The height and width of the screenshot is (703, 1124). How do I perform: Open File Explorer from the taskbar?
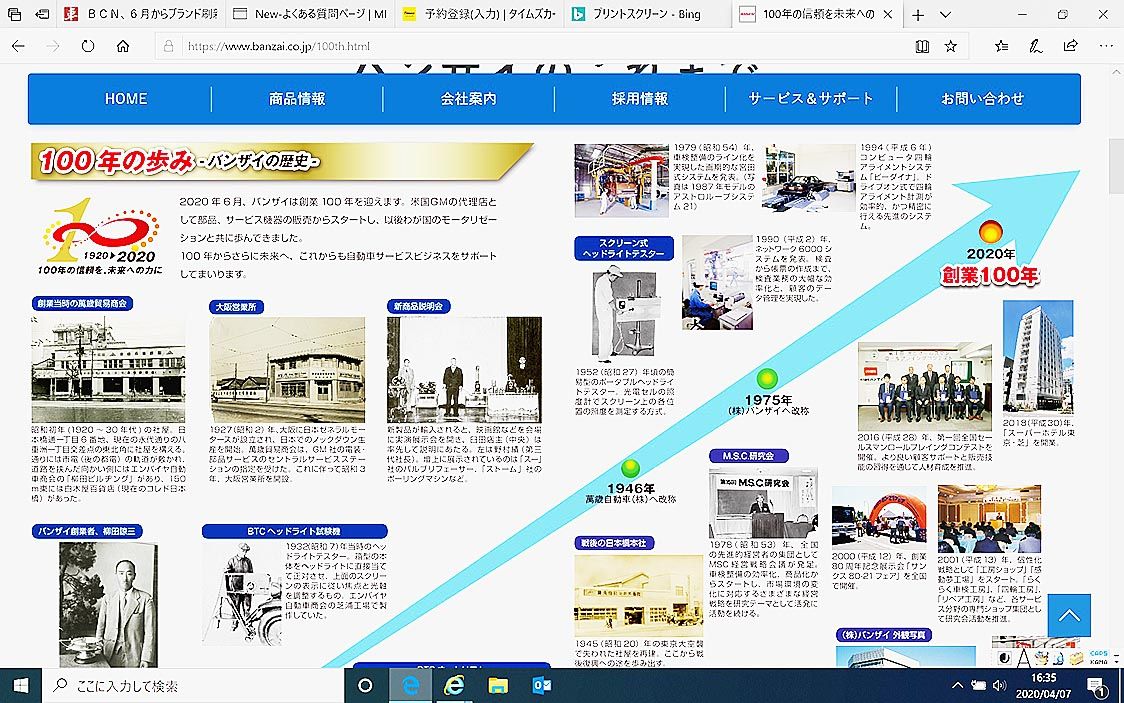point(497,686)
